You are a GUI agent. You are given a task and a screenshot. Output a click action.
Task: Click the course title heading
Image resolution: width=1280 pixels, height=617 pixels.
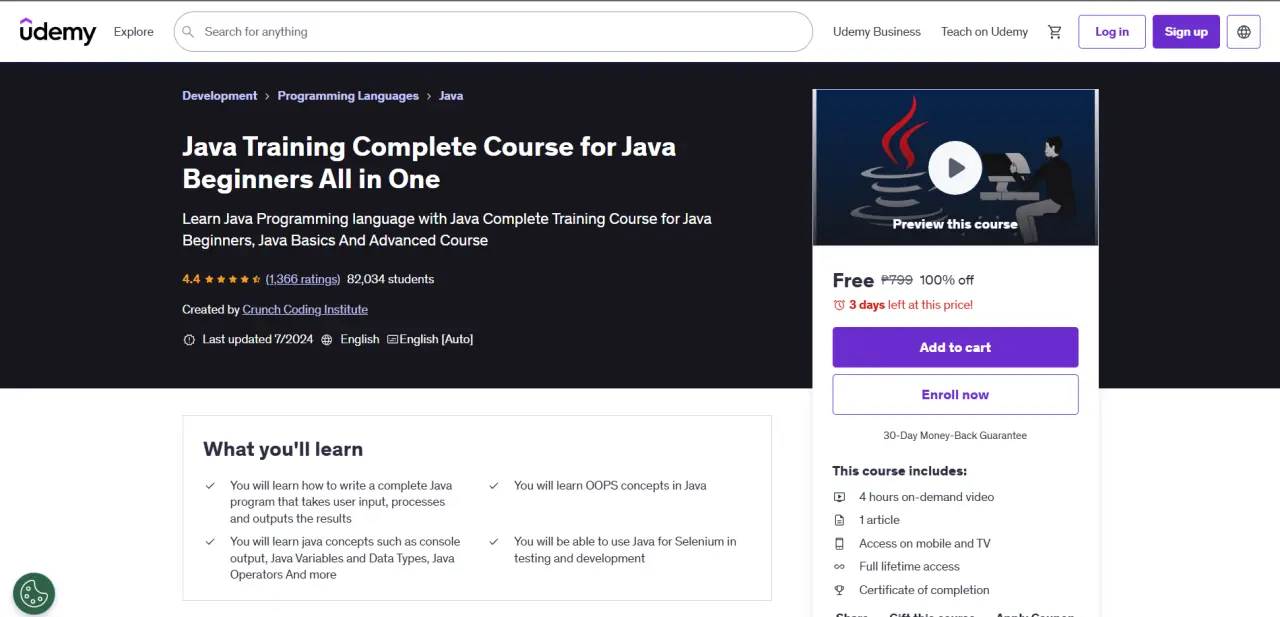pyautogui.click(x=429, y=162)
